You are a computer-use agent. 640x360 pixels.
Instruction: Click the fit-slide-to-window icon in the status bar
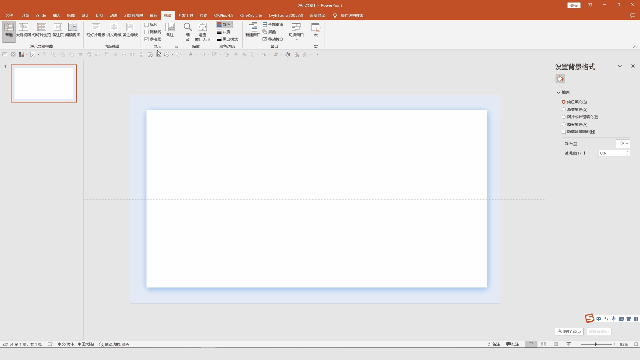(x=636, y=344)
